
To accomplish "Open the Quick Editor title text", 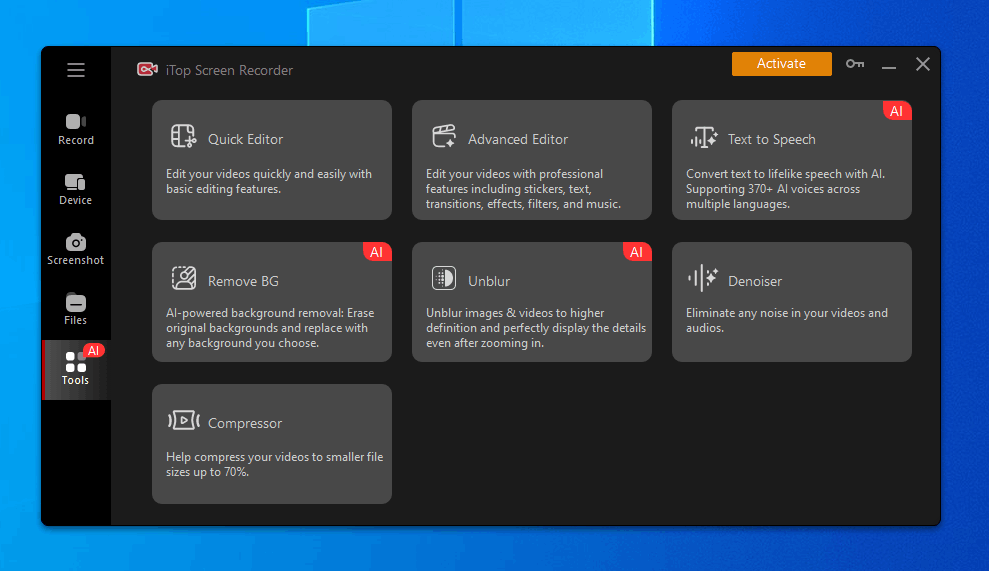I will tap(245, 139).
